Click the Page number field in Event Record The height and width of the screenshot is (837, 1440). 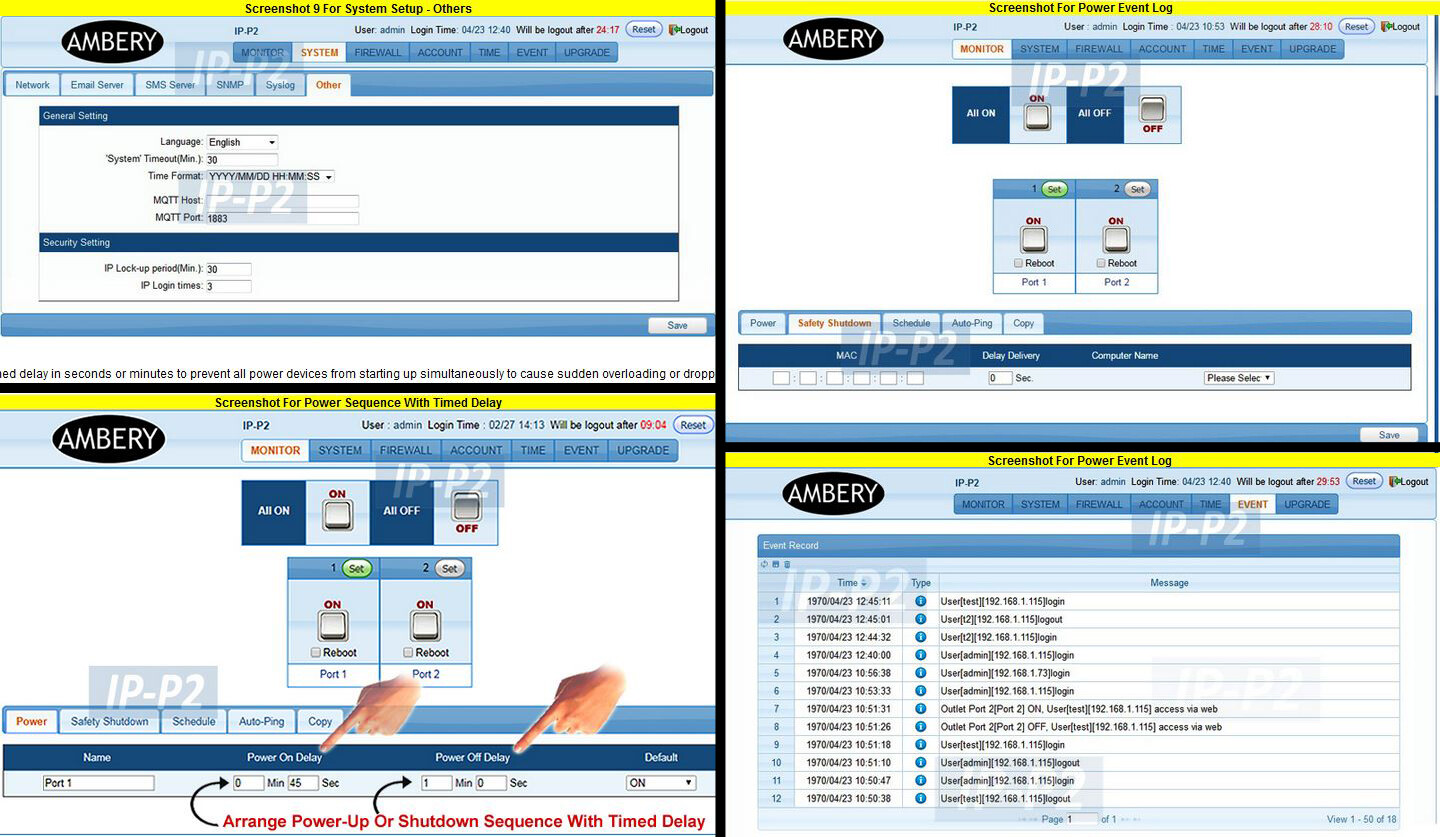1082,819
